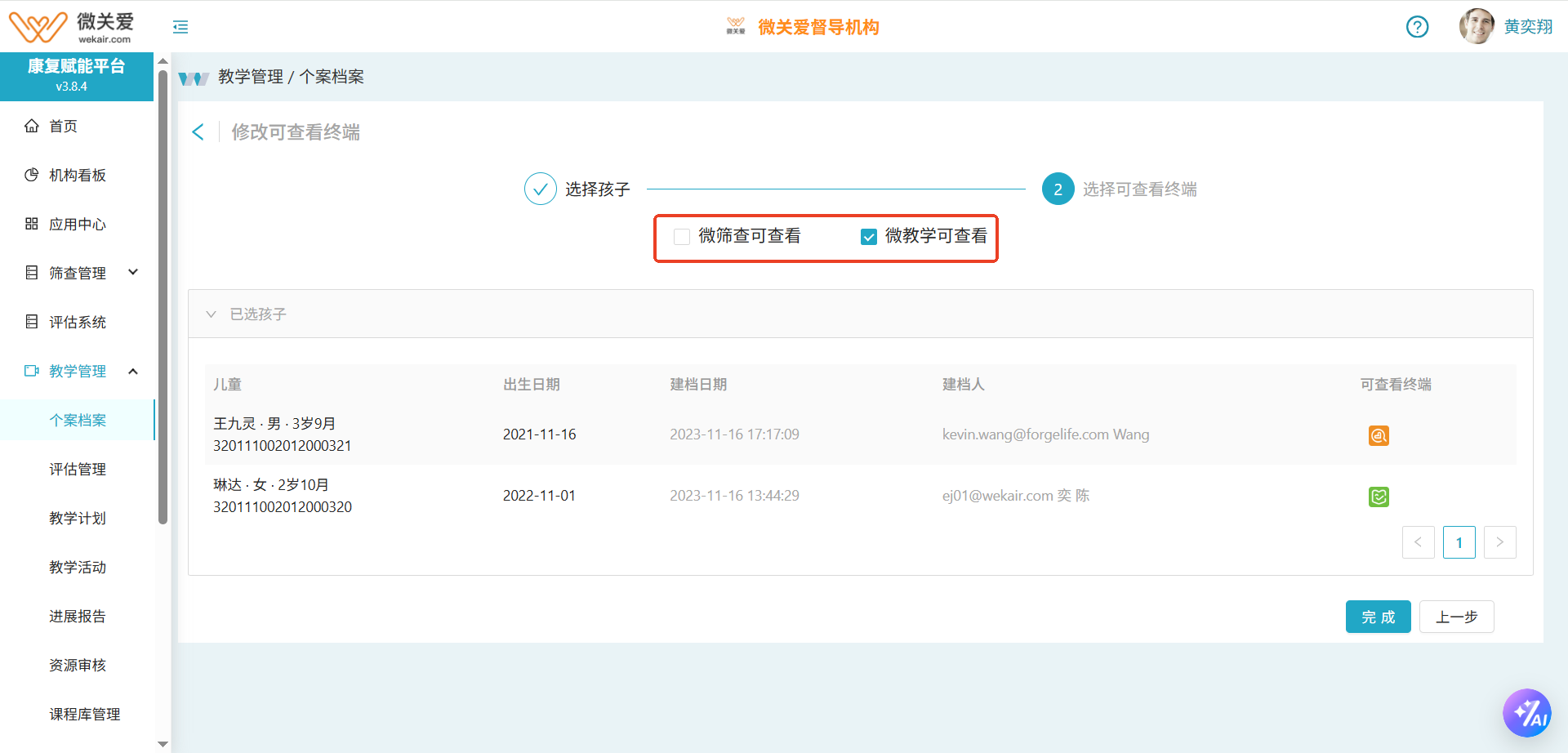The height and width of the screenshot is (753, 1568).
Task: Click the 上一步 button
Action: [1456, 617]
